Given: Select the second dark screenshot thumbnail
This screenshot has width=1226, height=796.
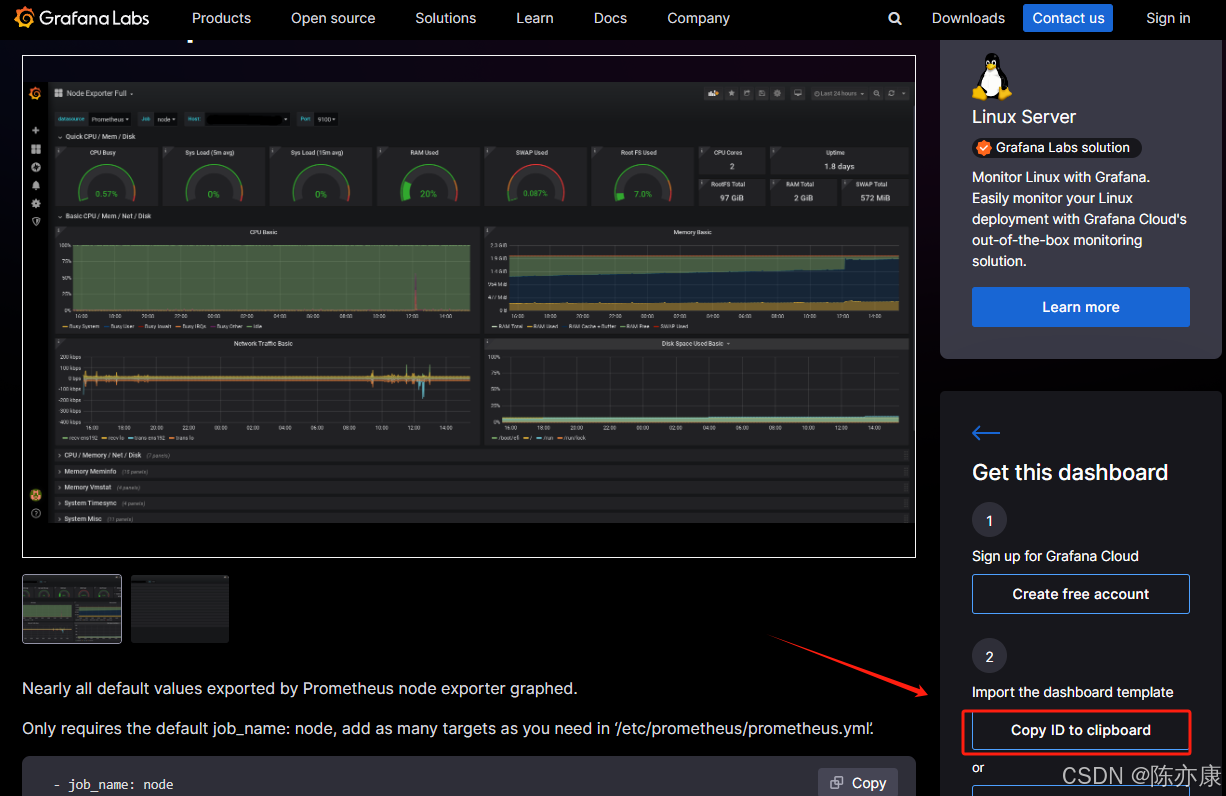Looking at the screenshot, I should pos(180,609).
